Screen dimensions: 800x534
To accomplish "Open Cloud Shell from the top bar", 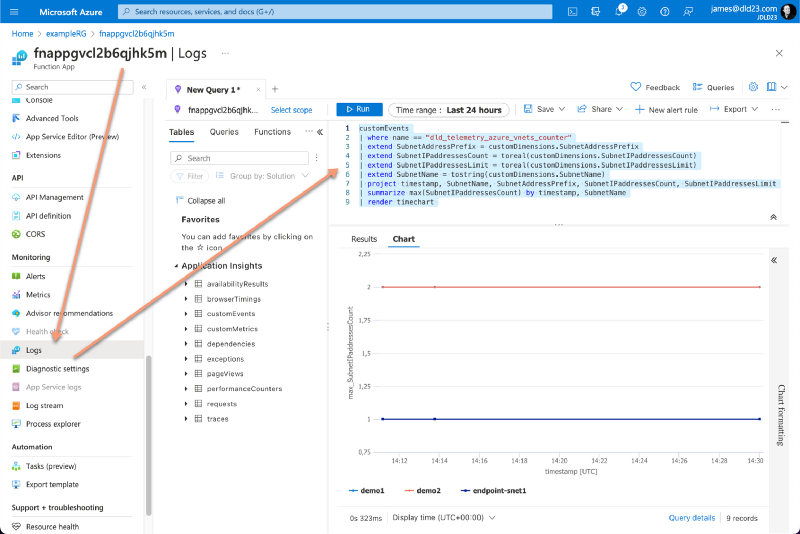I will pyautogui.click(x=572, y=12).
